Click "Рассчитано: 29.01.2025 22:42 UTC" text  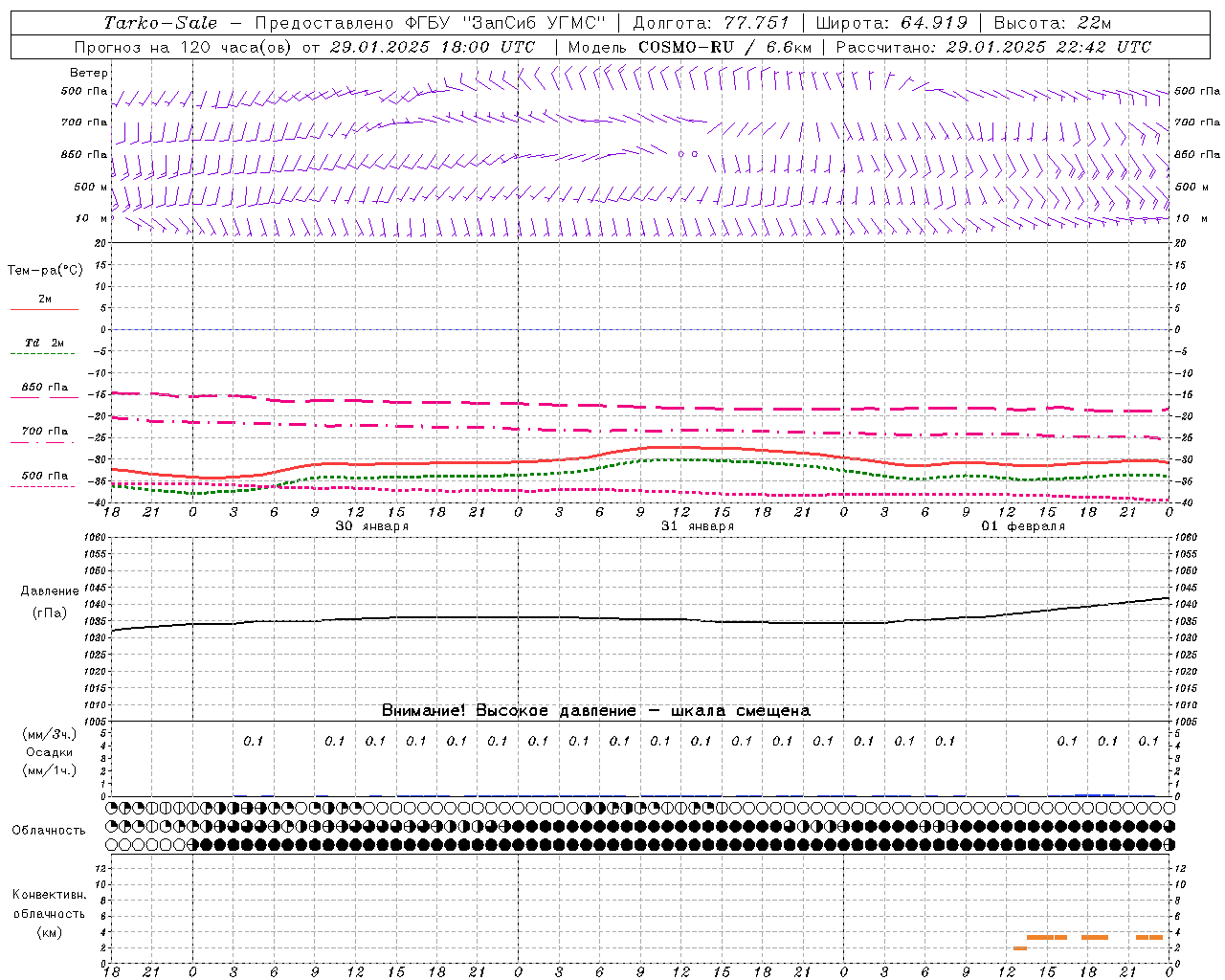pyautogui.click(x=993, y=47)
